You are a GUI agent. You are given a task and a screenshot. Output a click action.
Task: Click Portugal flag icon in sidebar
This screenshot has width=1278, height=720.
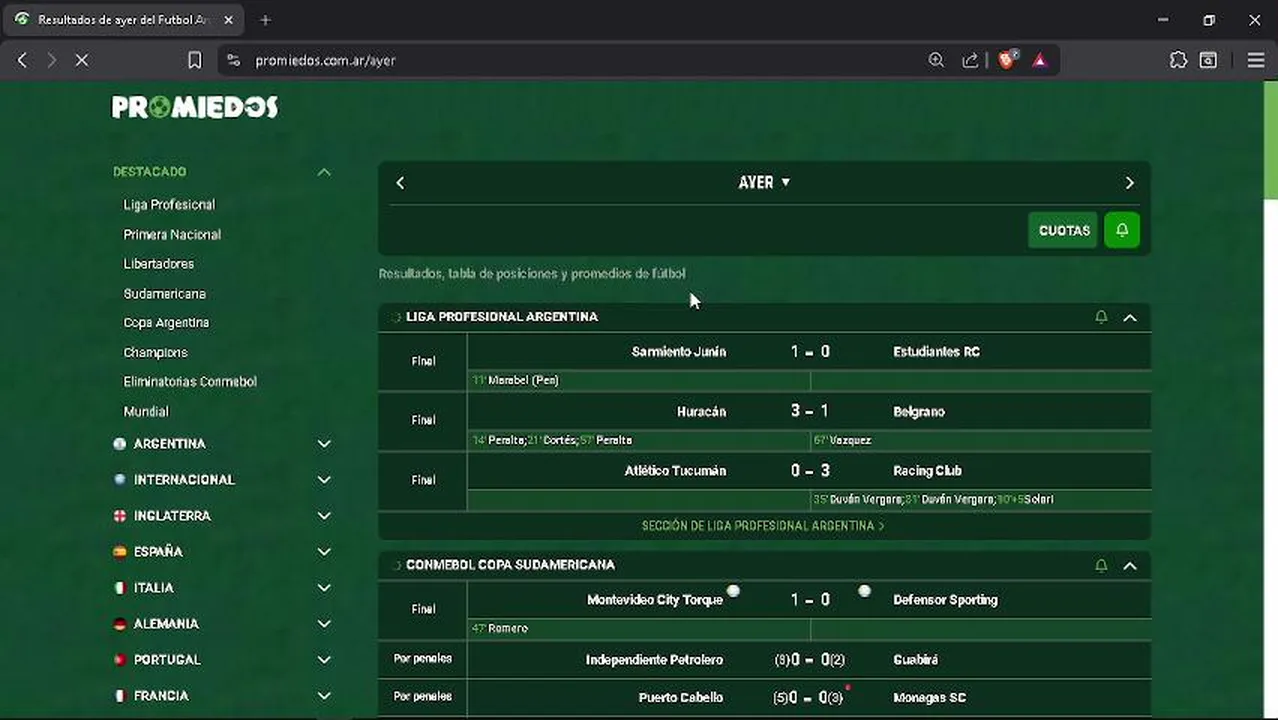120,660
